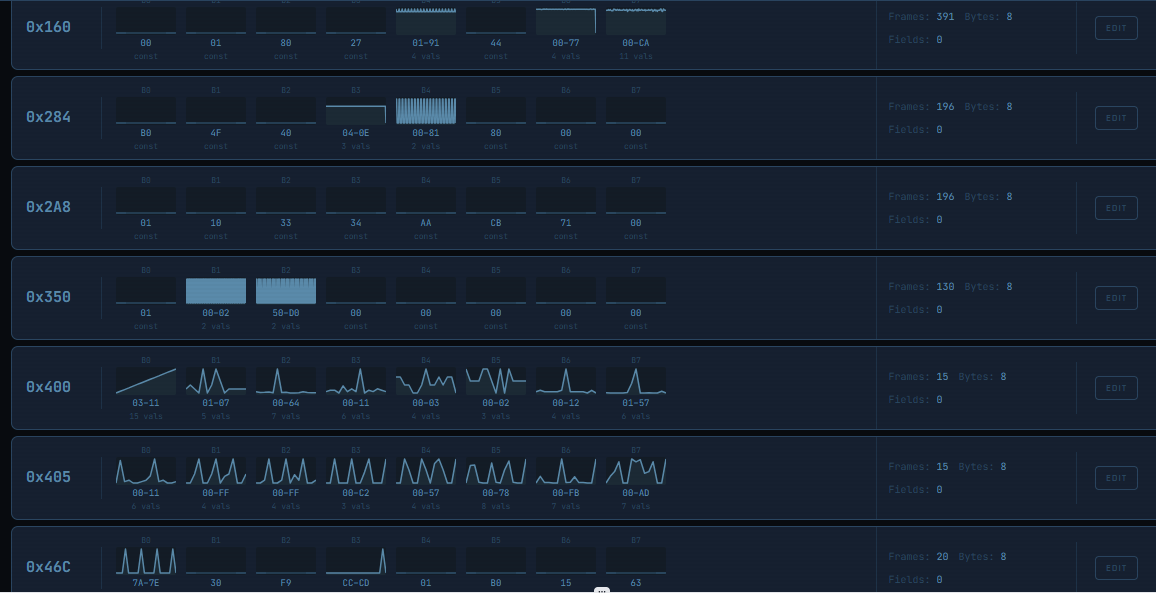The width and height of the screenshot is (1156, 593).
Task: Click the B0 spike chart in row 0x46C
Action: click(x=146, y=561)
